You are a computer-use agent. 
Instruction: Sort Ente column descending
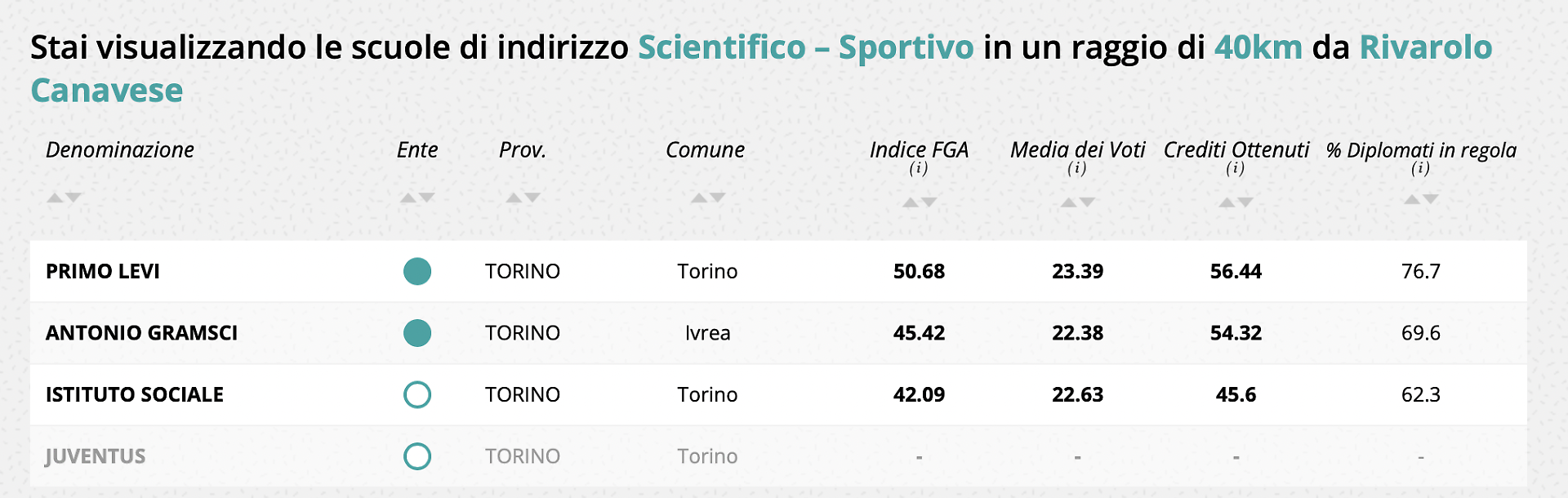pyautogui.click(x=426, y=198)
